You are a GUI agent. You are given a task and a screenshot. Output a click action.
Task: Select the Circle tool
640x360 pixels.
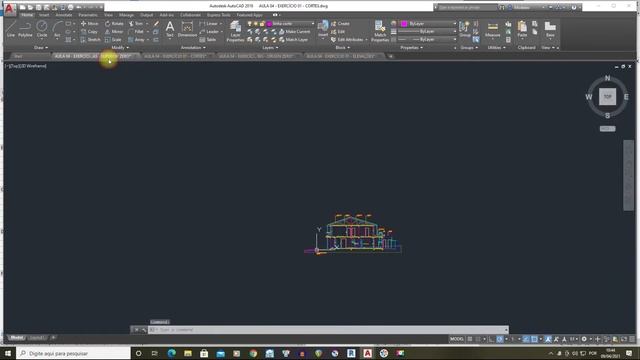[42, 29]
